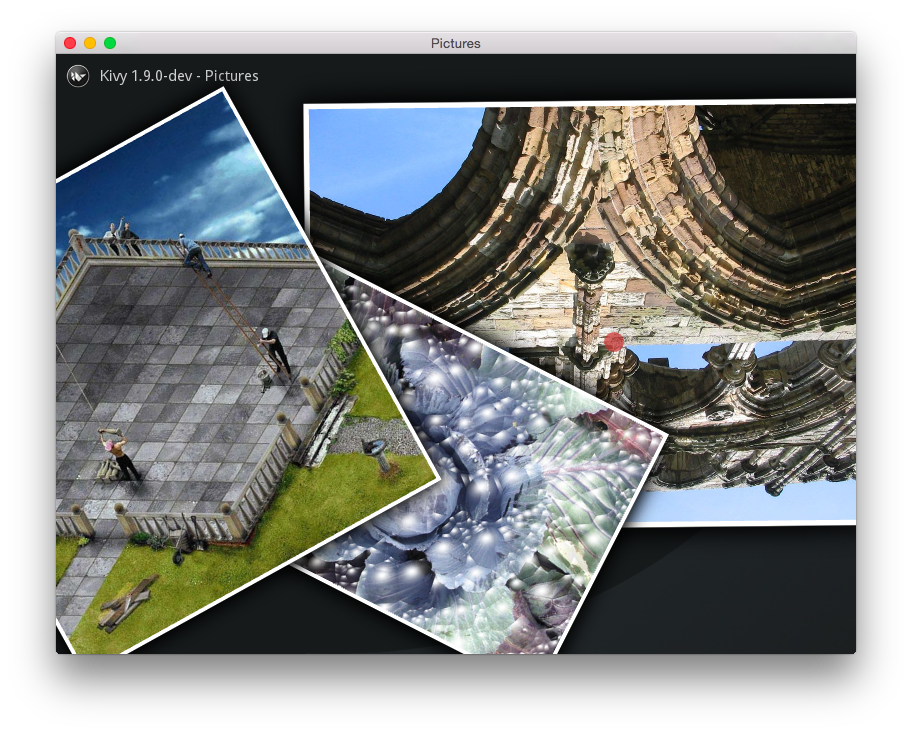Maximize the window with green button
The height and width of the screenshot is (734, 912).
[110, 43]
